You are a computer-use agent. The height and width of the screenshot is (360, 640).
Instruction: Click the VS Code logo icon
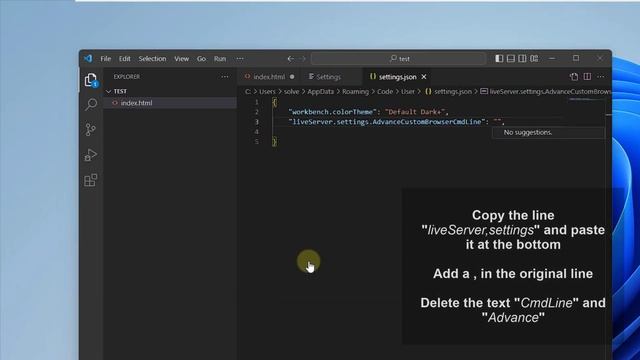pos(88,58)
